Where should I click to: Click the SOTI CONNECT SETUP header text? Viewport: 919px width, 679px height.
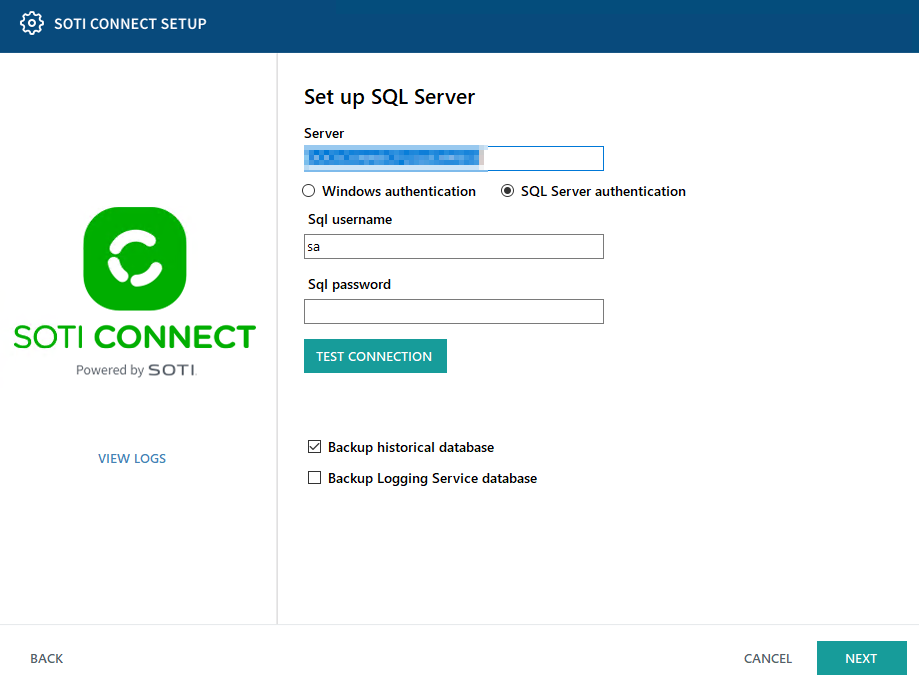129,22
